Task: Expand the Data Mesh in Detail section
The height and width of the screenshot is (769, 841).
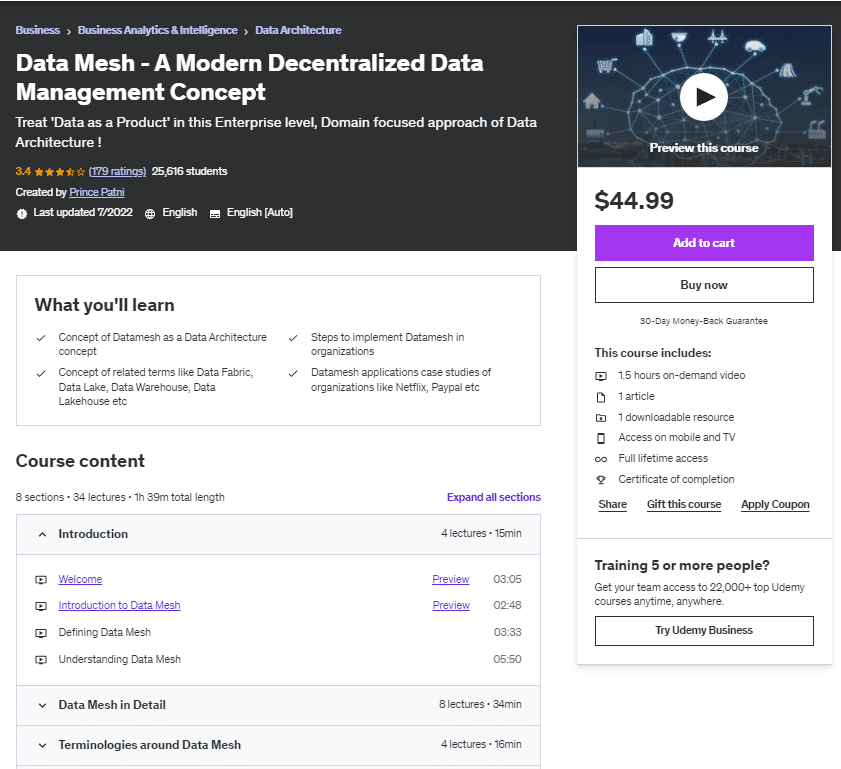Action: tap(42, 705)
